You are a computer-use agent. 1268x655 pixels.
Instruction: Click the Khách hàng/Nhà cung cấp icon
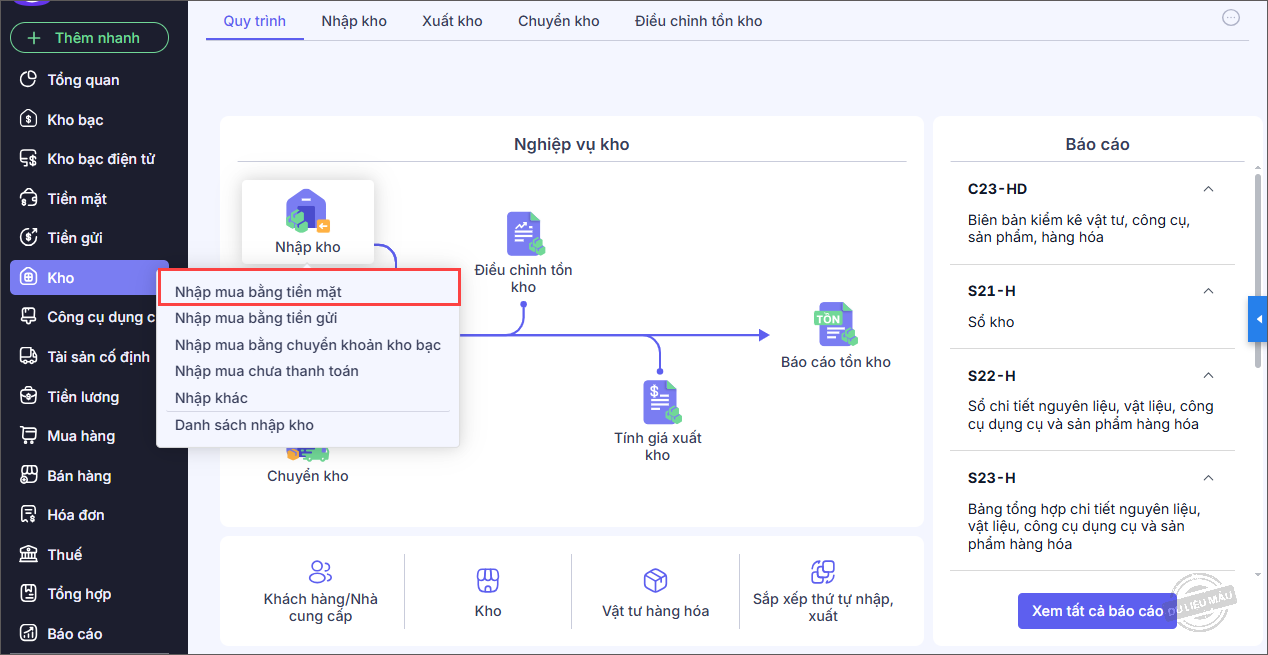click(320, 572)
